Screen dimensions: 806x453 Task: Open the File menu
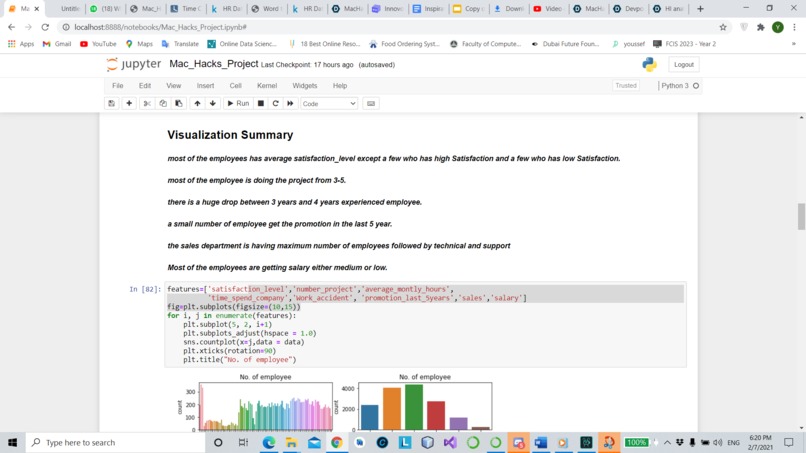pyautogui.click(x=118, y=86)
